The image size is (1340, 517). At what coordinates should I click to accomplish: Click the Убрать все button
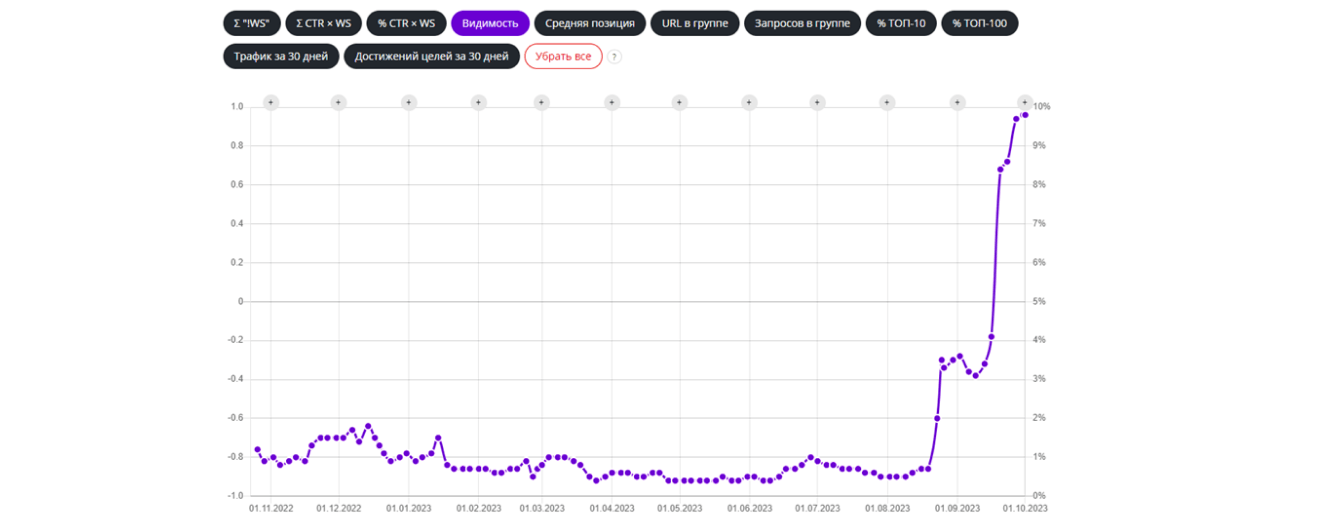(x=563, y=56)
